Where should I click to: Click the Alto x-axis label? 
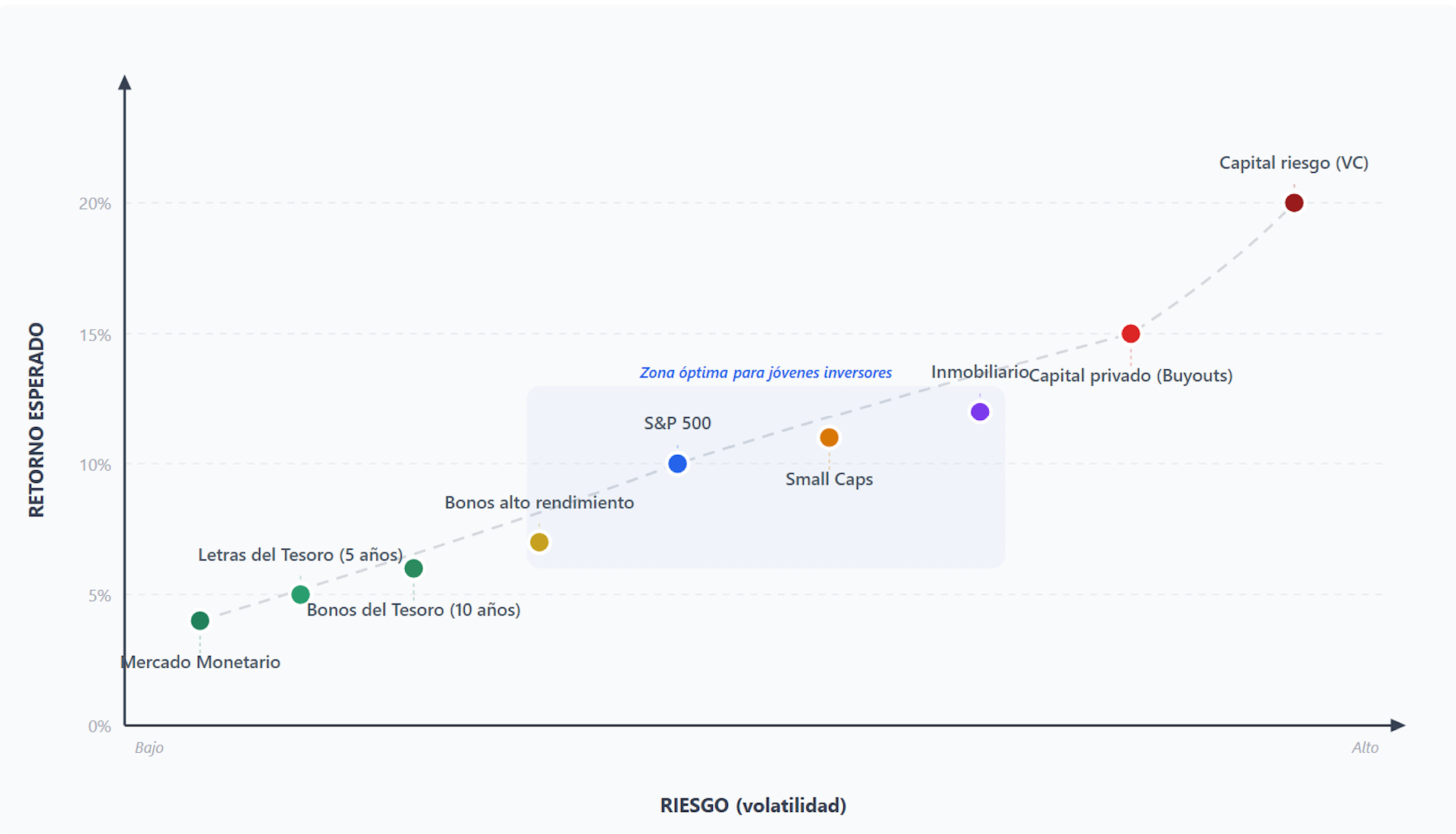1365,748
